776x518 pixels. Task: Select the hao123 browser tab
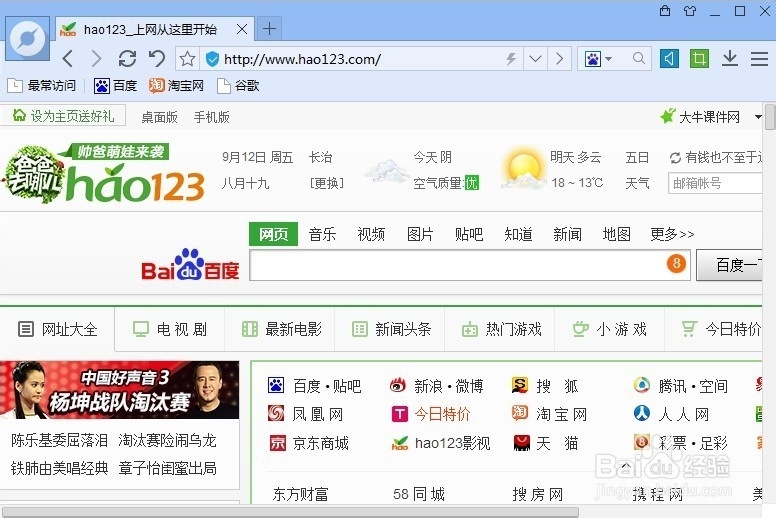click(x=155, y=29)
